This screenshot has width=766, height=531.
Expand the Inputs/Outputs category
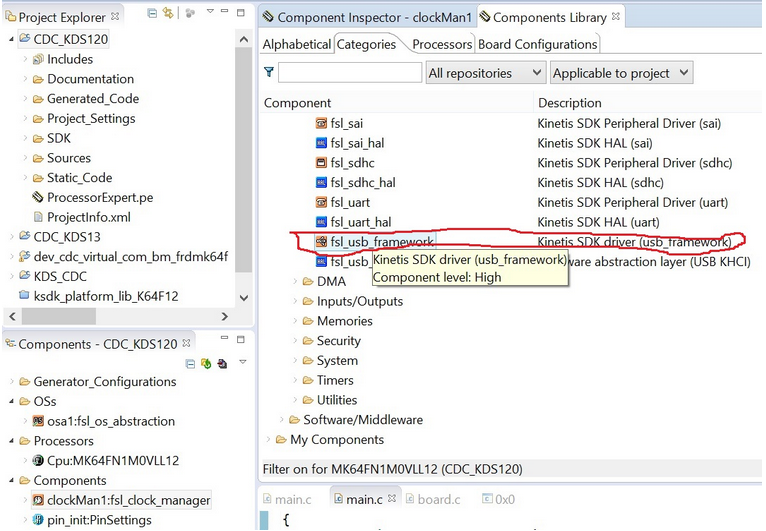point(295,301)
